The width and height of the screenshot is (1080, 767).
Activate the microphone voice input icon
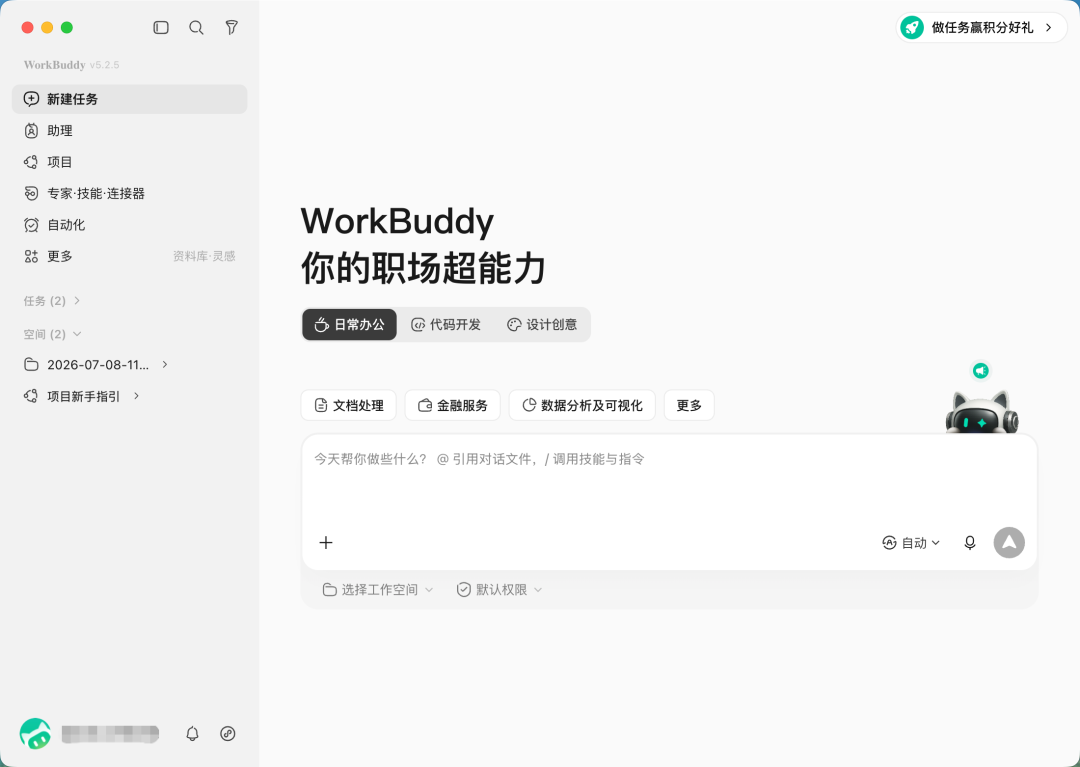pos(970,543)
